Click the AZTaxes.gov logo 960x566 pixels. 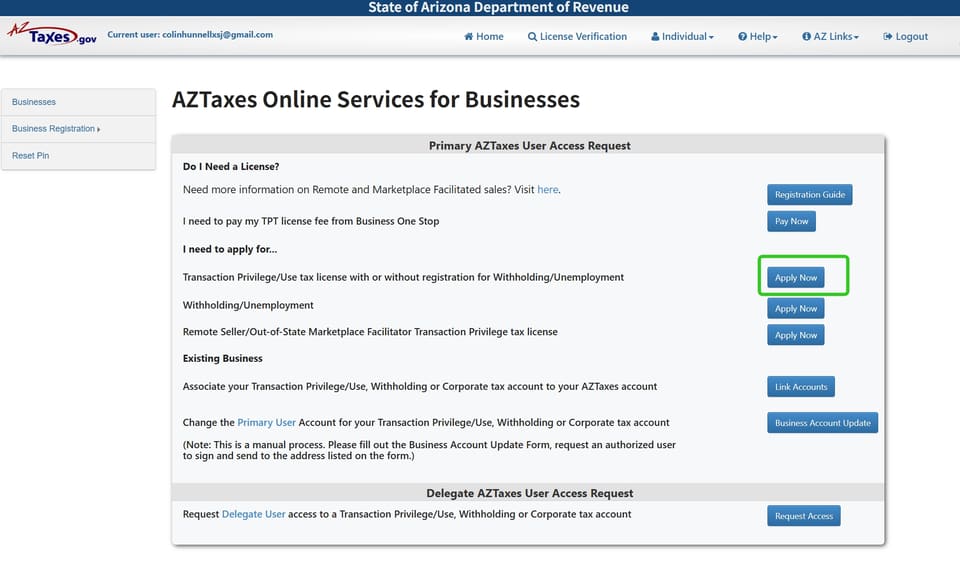[x=52, y=34]
